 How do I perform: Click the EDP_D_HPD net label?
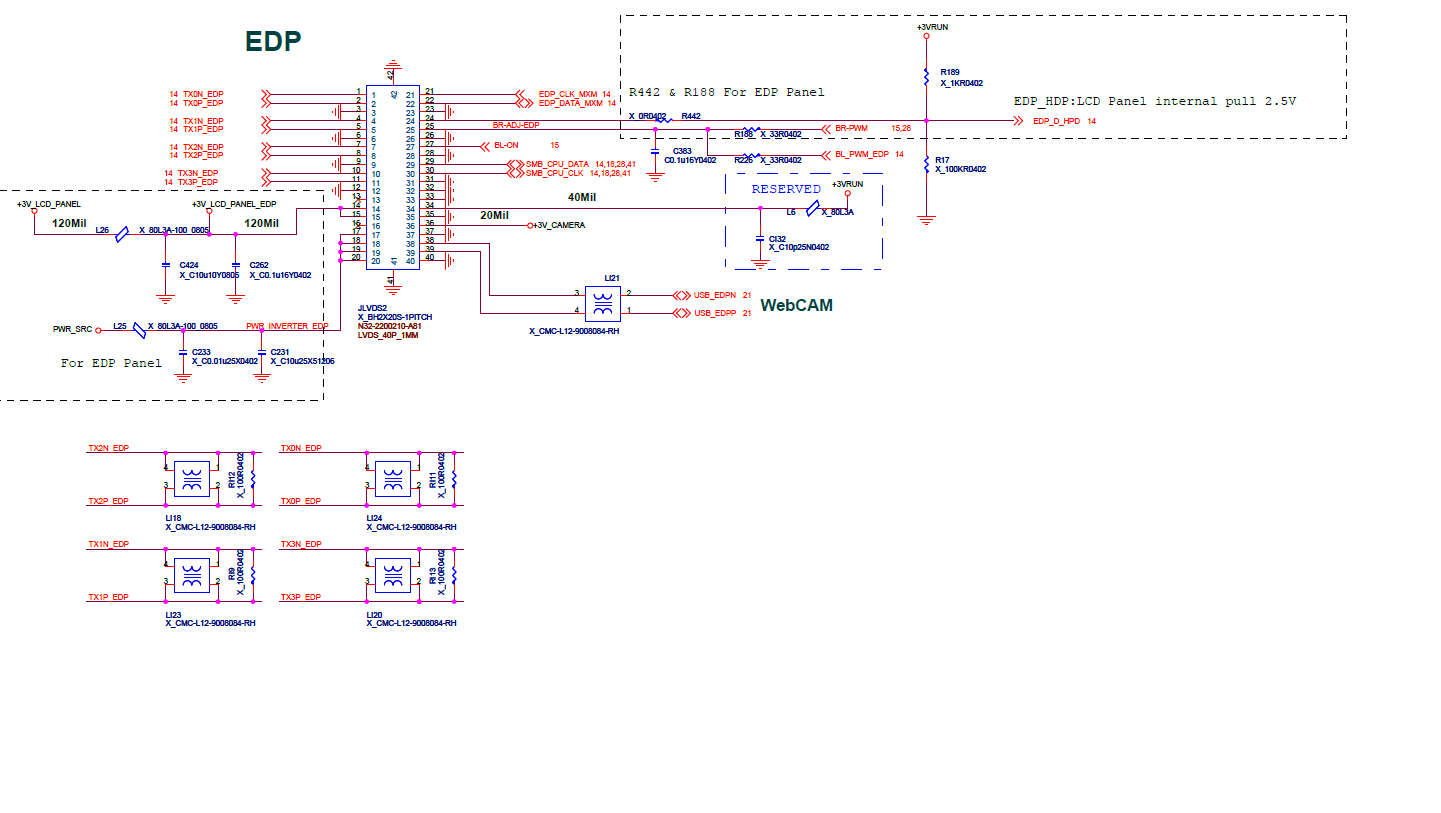(x=1058, y=120)
